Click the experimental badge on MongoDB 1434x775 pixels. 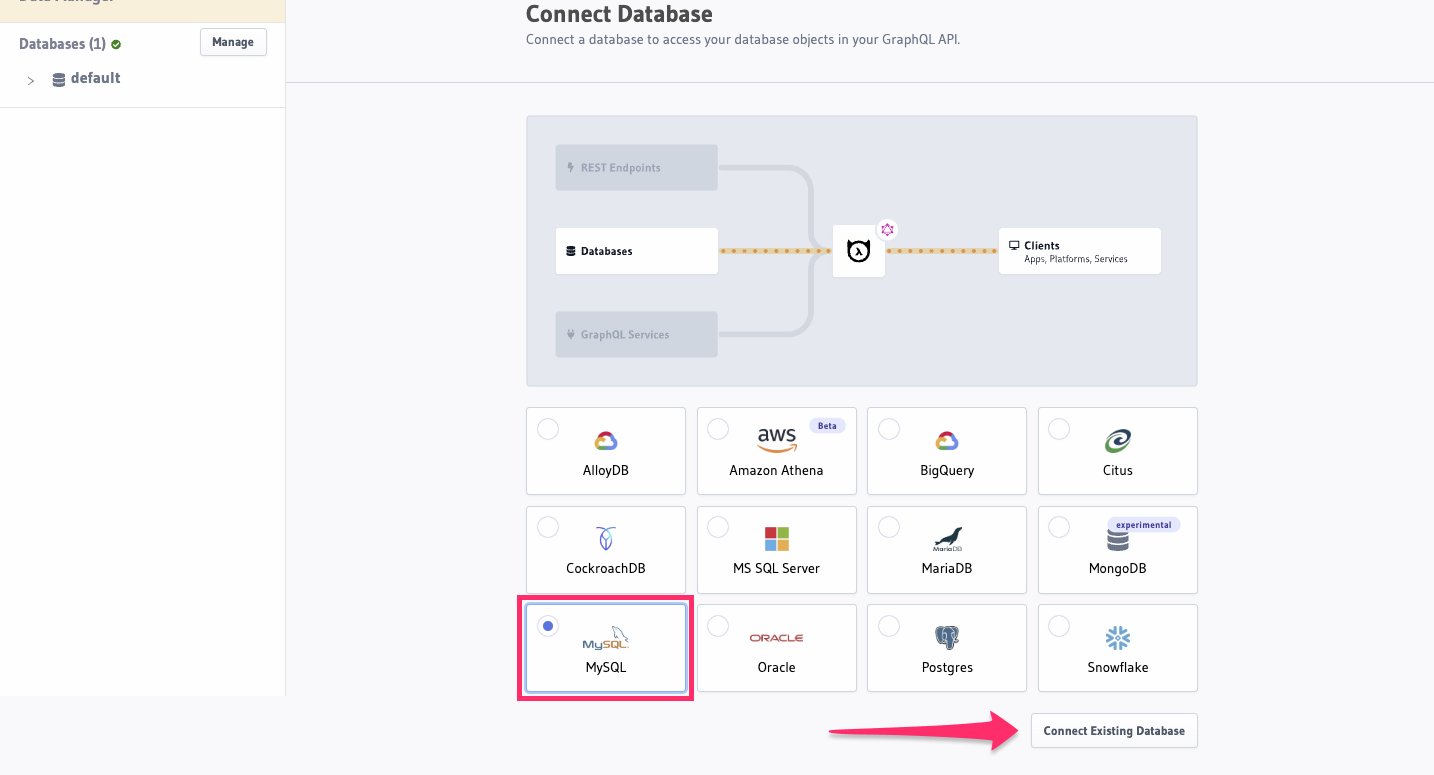pyautogui.click(x=1143, y=524)
